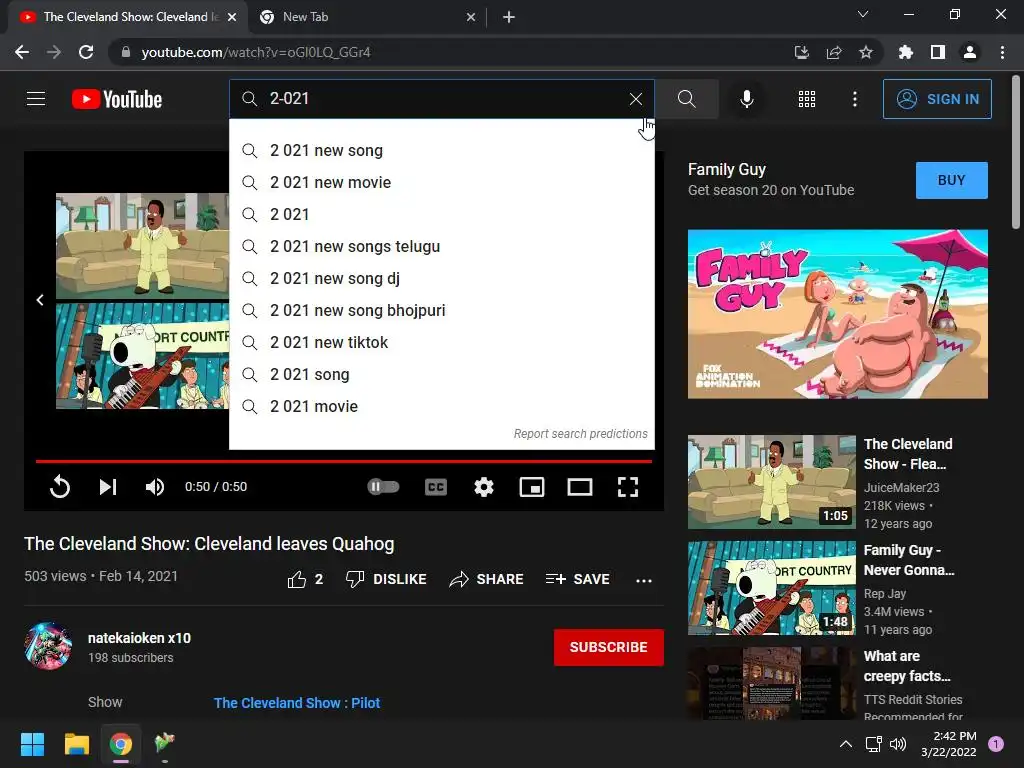Skip to the next video
Image resolution: width=1024 pixels, height=768 pixels.
tap(108, 487)
